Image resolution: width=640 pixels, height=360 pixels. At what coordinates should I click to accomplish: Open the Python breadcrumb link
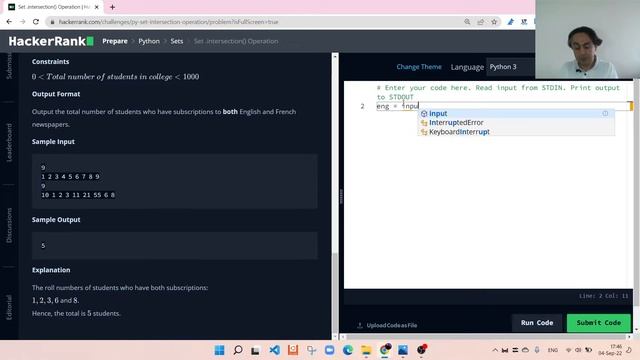(149, 41)
